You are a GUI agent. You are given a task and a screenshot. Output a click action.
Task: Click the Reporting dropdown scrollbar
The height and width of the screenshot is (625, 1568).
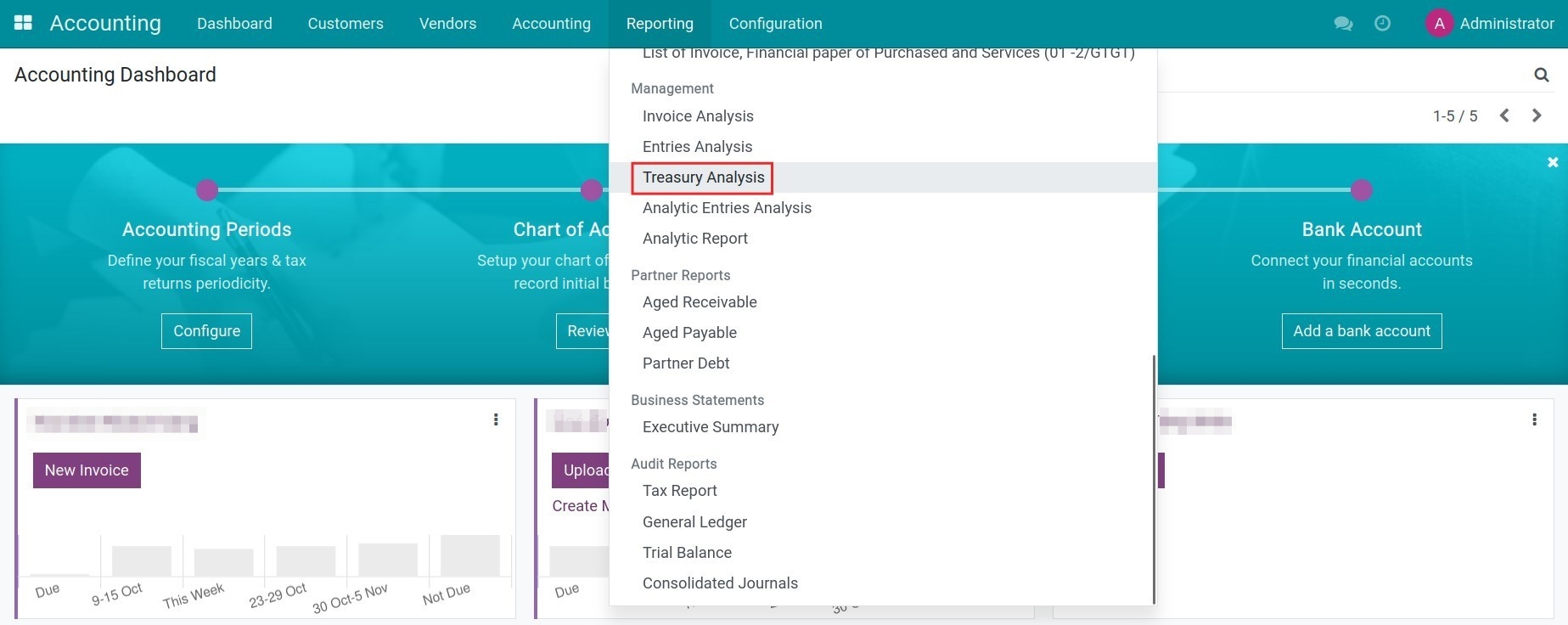(1154, 479)
